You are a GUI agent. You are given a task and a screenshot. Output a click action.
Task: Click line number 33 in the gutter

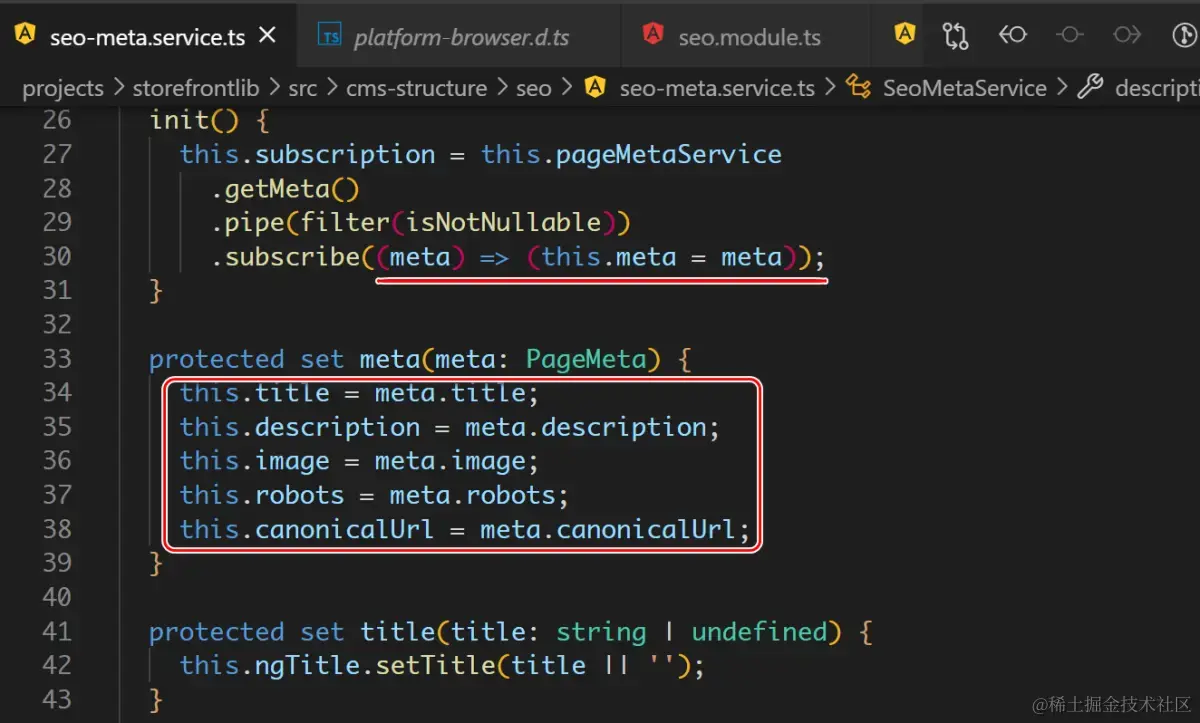tap(58, 358)
